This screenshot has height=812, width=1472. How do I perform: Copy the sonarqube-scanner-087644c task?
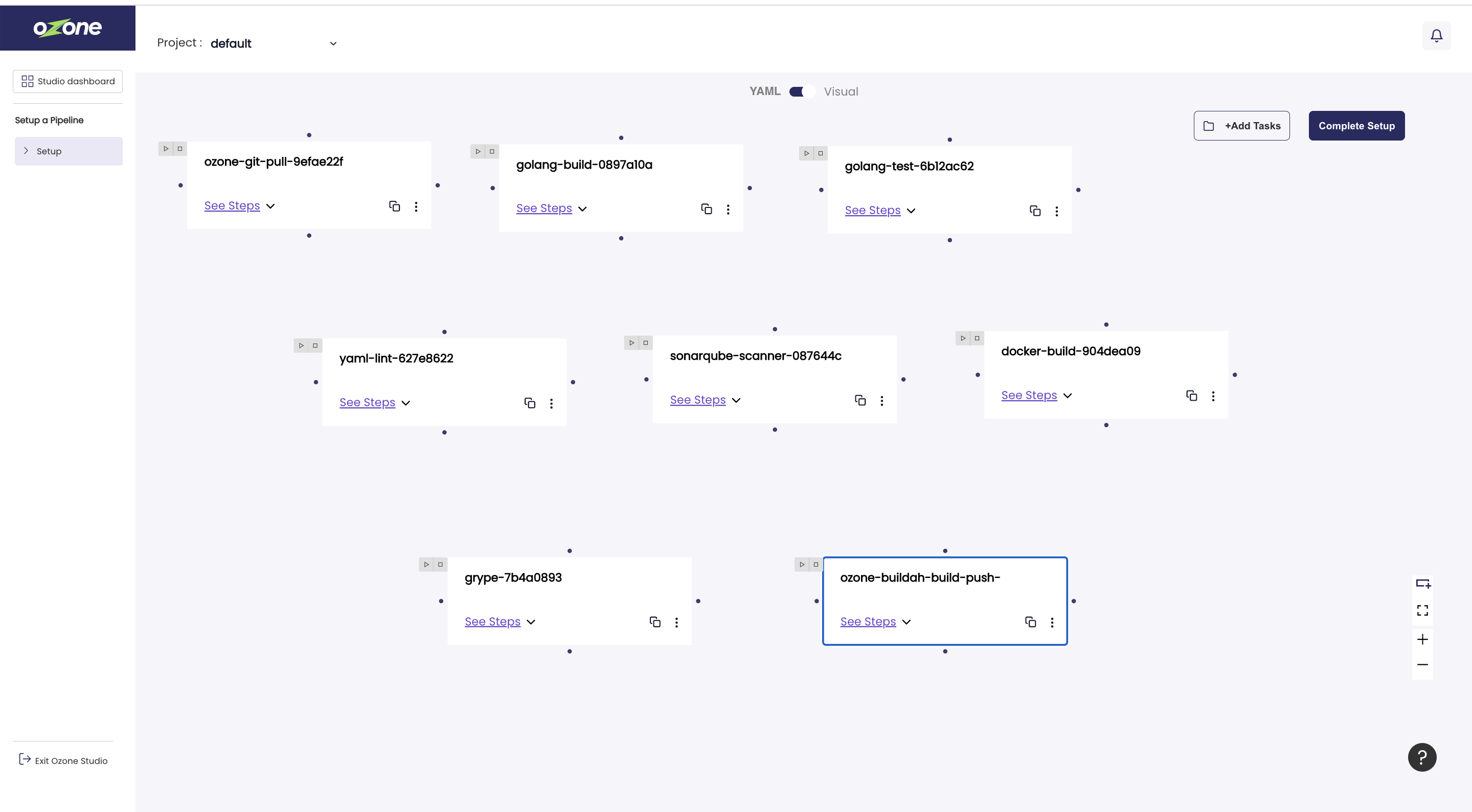860,400
